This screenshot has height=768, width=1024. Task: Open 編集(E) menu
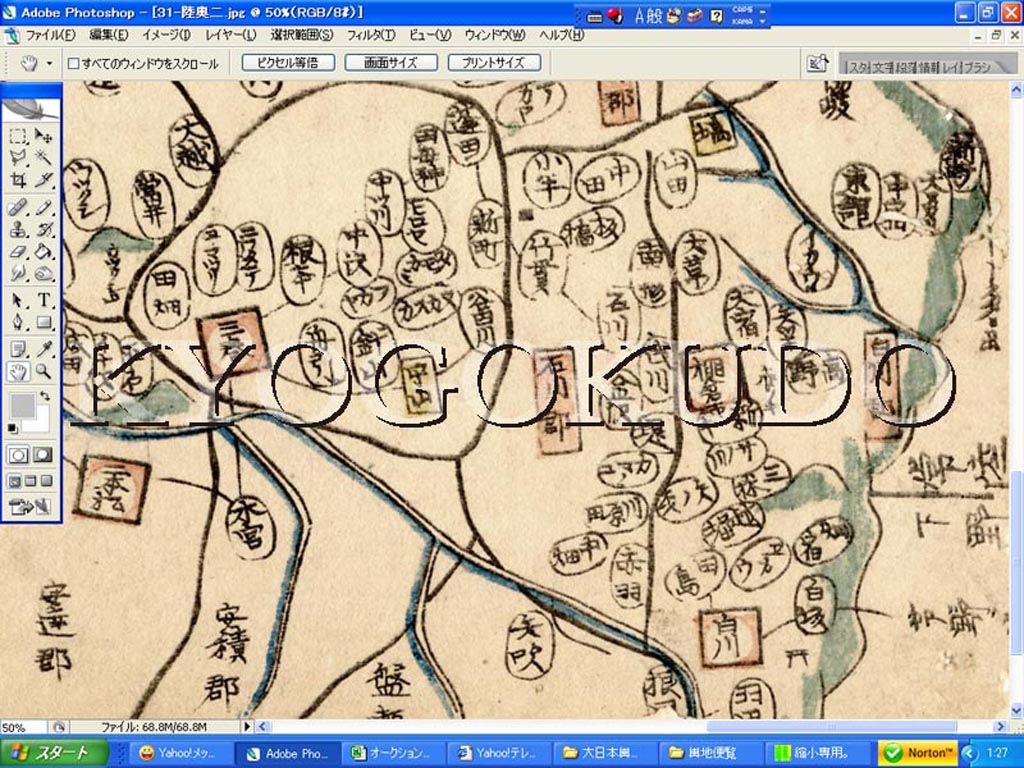pos(108,35)
